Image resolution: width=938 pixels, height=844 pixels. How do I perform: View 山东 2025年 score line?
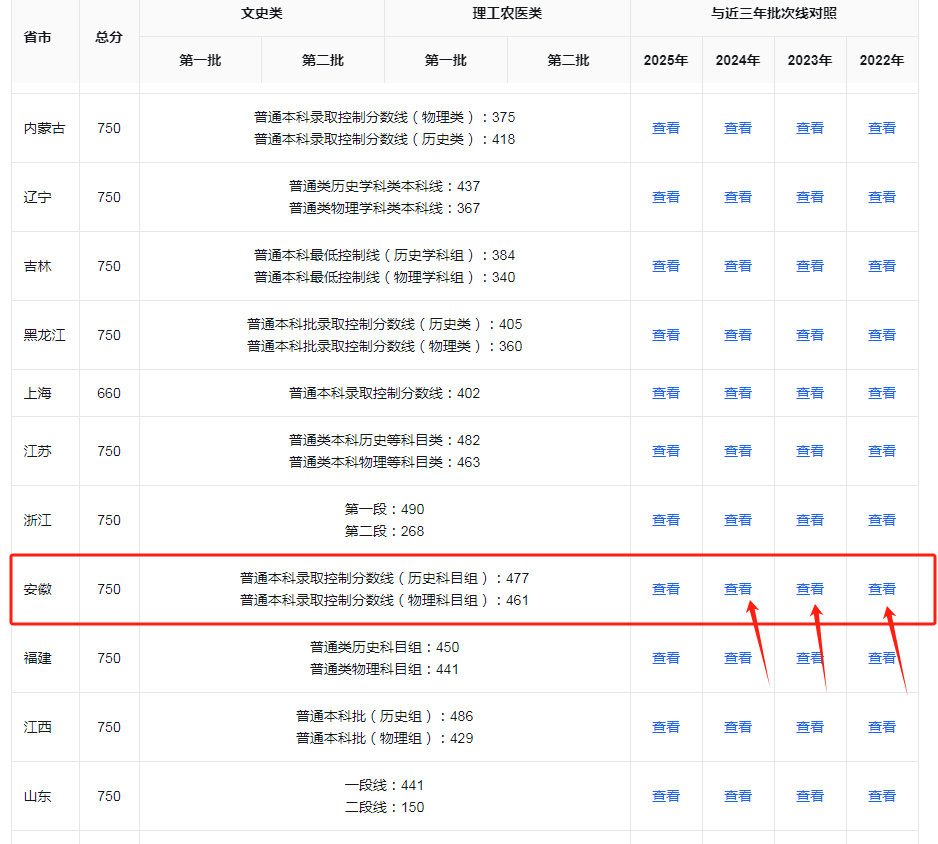[666, 796]
